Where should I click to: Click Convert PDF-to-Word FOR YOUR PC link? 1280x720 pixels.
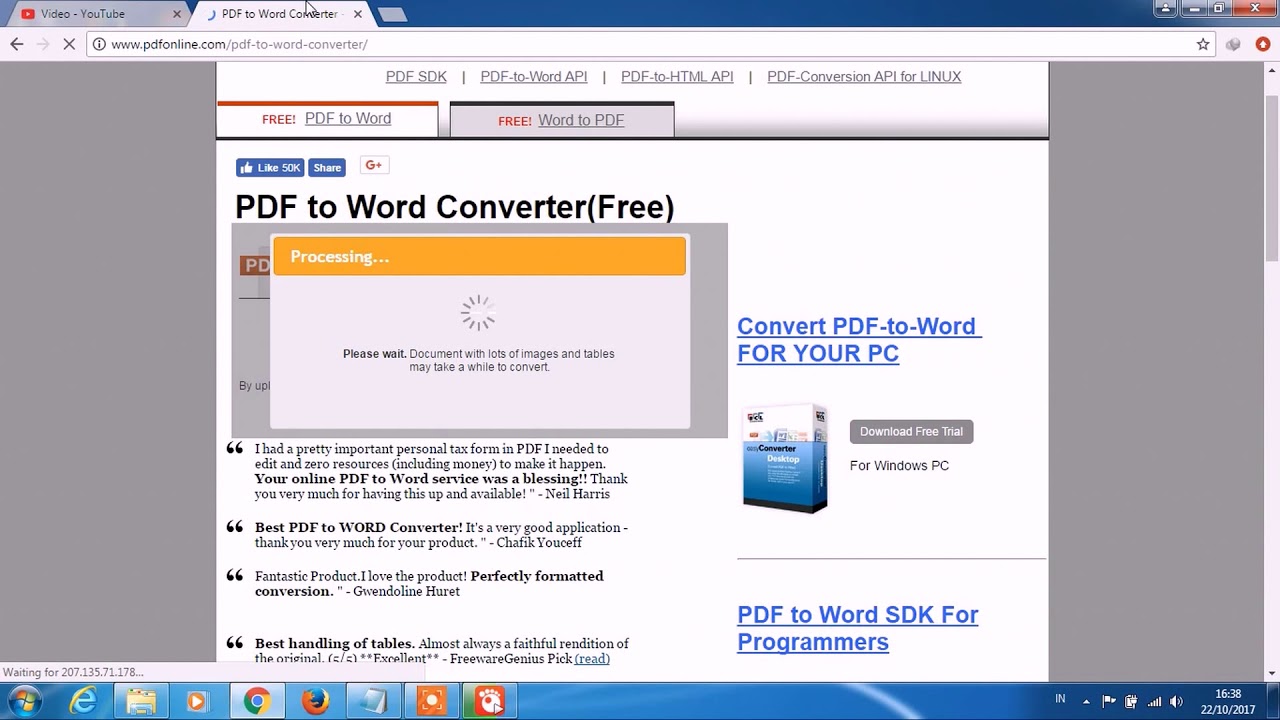(x=858, y=340)
